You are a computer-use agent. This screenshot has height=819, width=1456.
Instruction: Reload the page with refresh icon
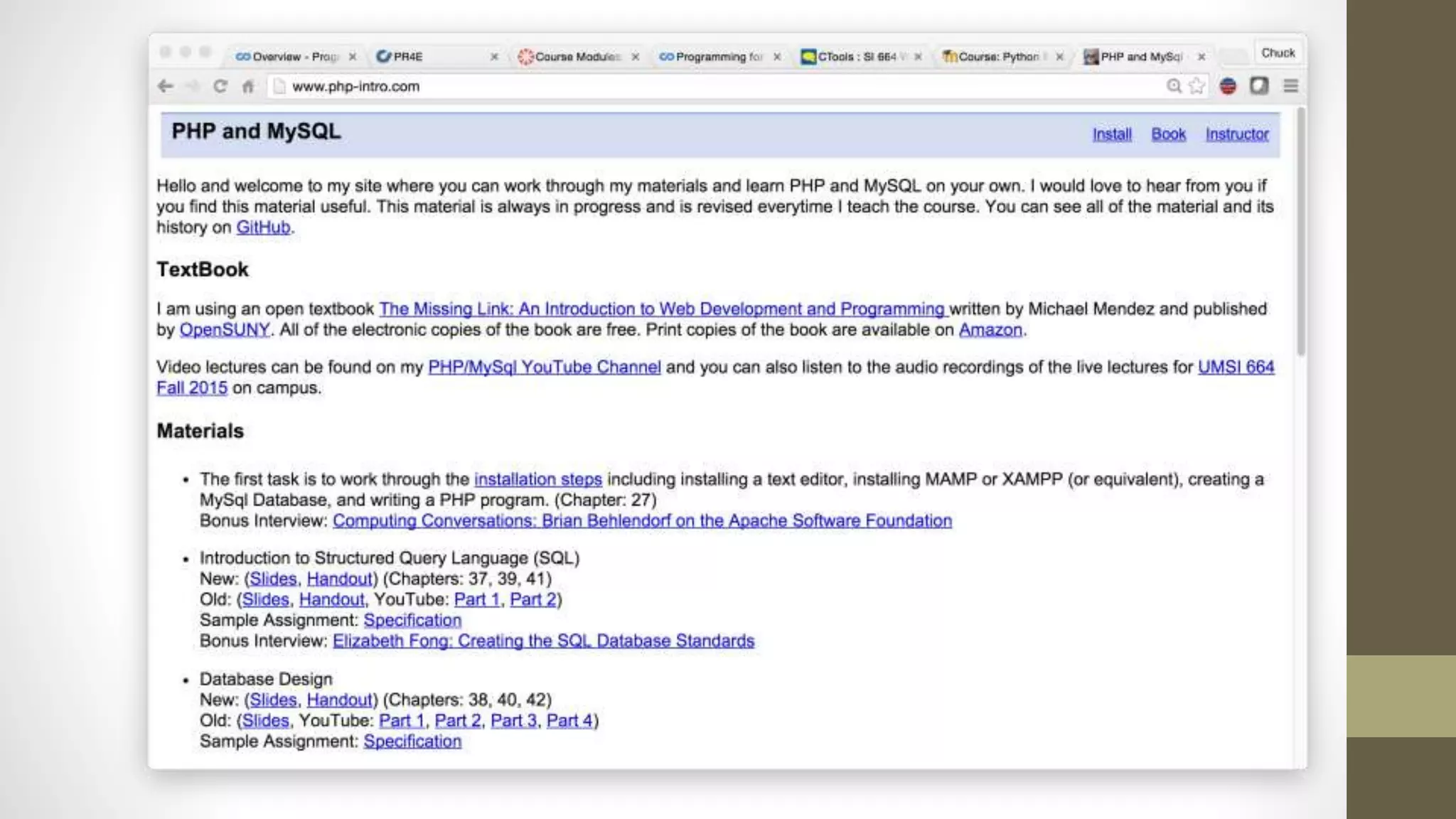tap(220, 86)
